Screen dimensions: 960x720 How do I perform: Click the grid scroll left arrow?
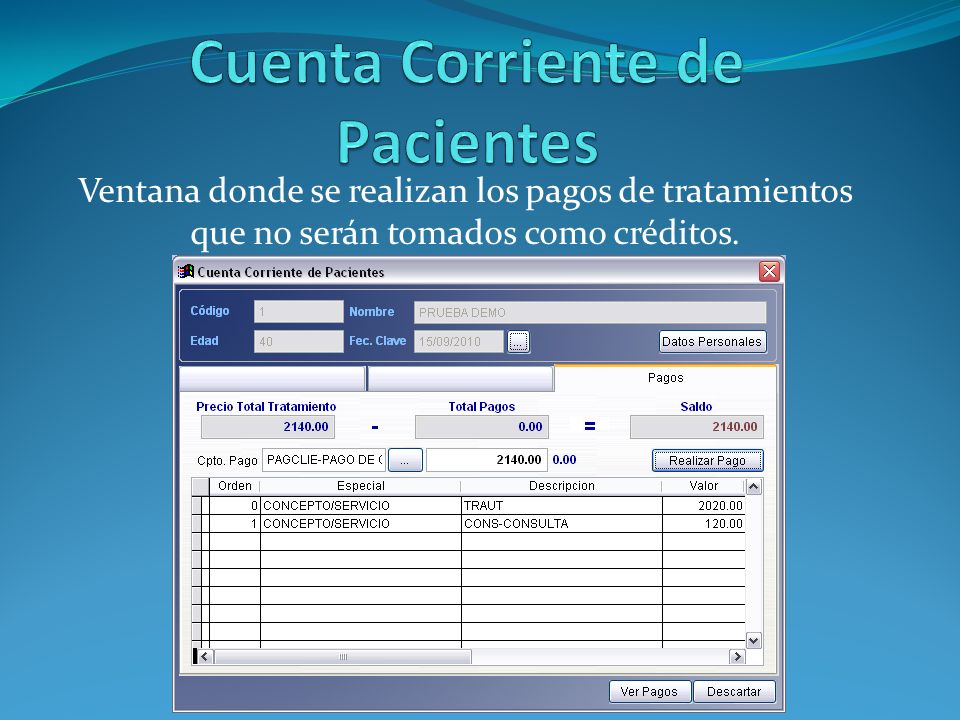click(204, 656)
